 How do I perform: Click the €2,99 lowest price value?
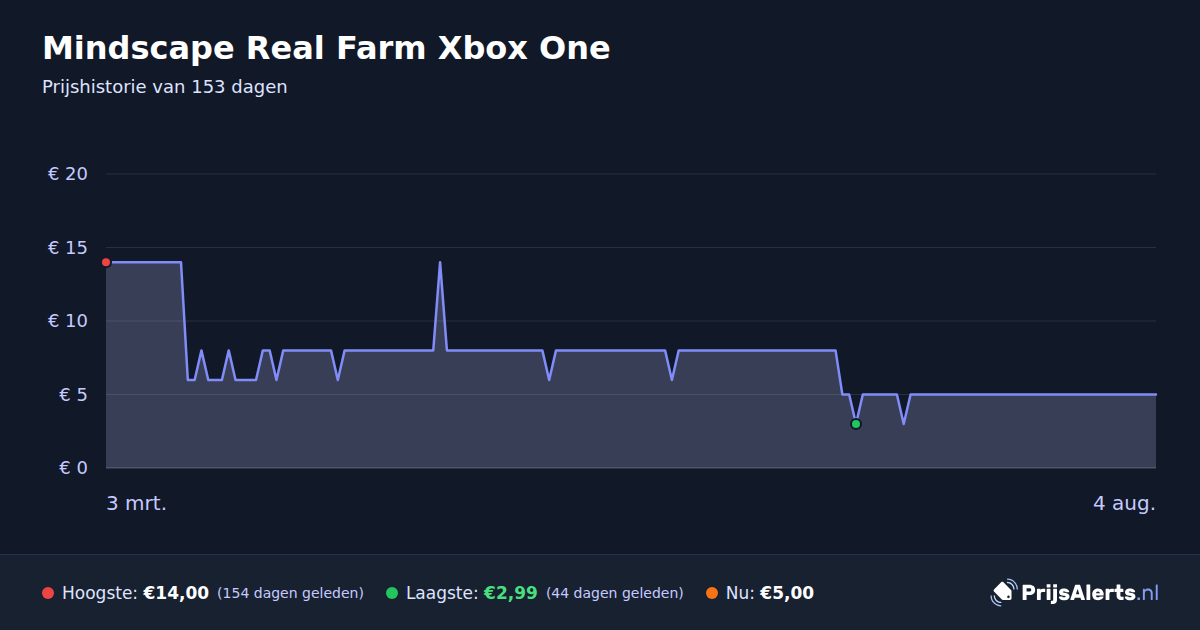510,593
